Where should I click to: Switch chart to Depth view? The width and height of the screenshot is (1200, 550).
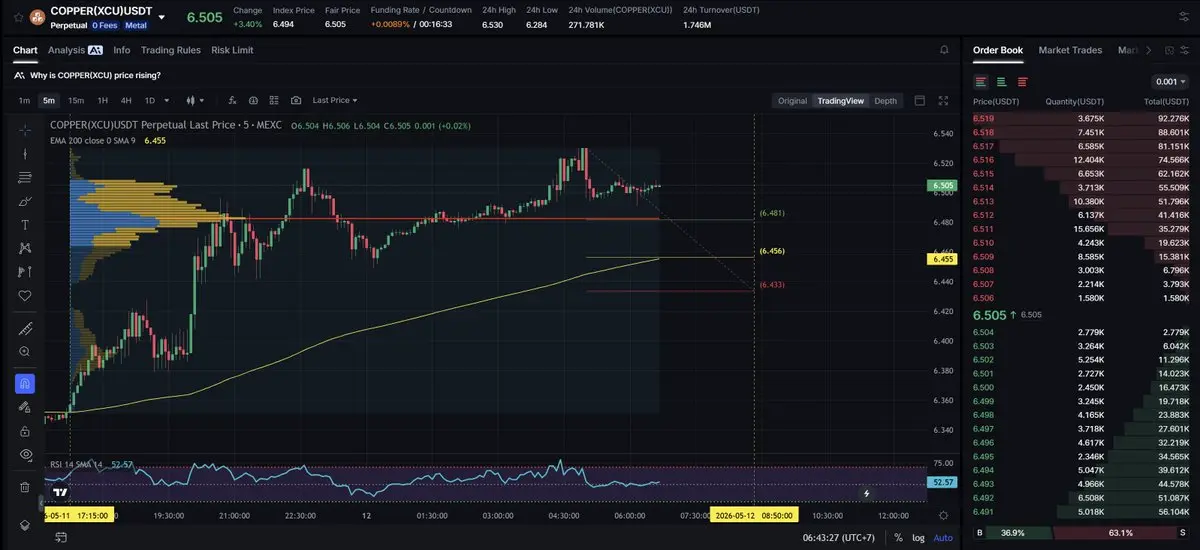(885, 100)
